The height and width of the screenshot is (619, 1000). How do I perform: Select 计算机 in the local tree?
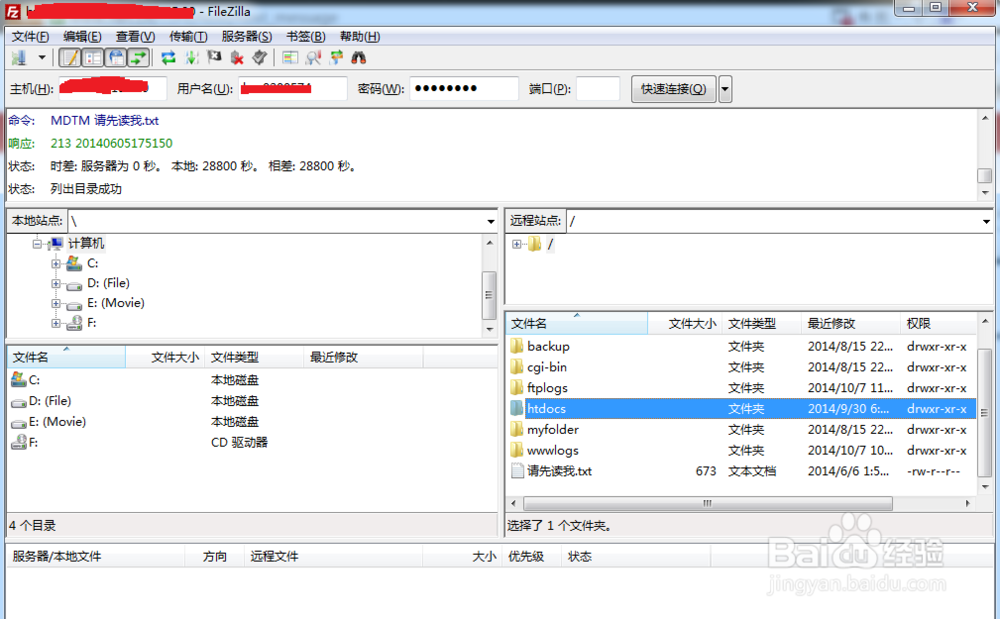pyautogui.click(x=86, y=244)
